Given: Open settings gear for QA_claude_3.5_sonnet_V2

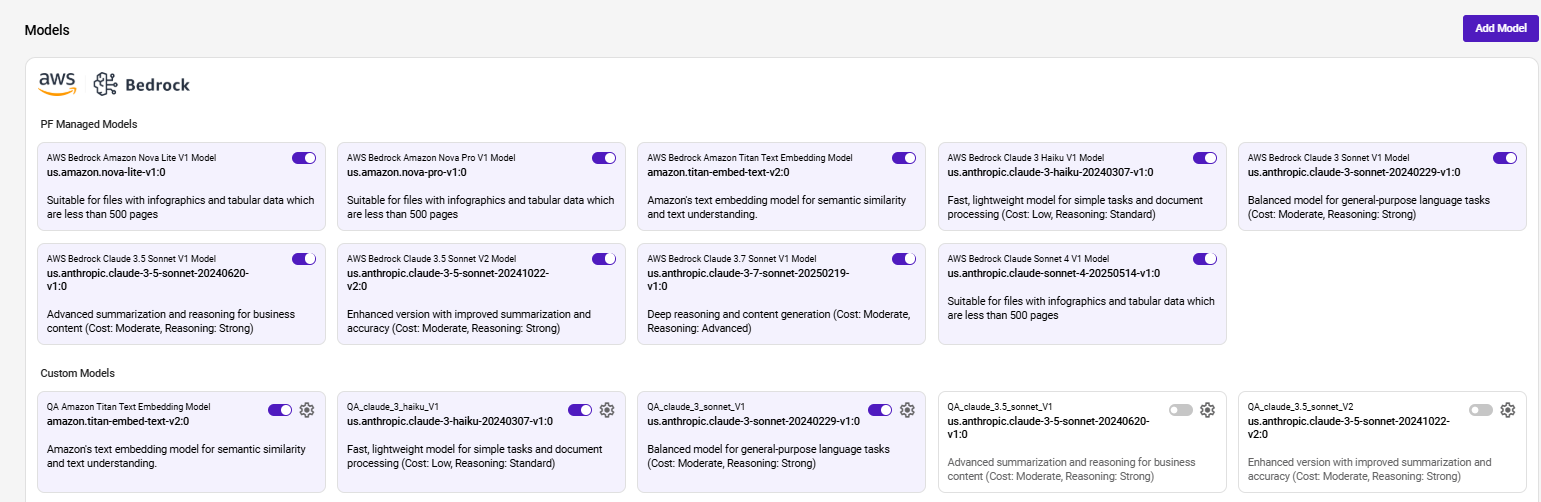Looking at the screenshot, I should [1508, 410].
